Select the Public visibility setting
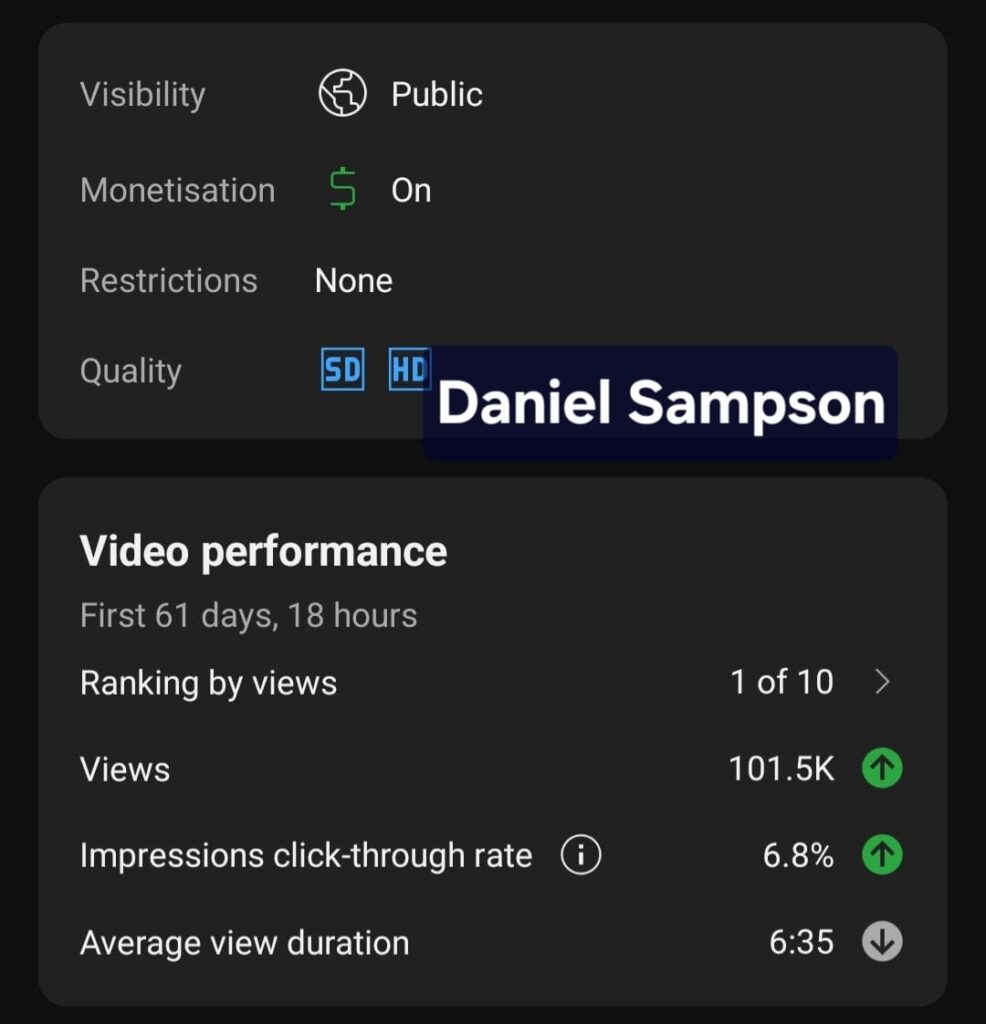986x1024 pixels. tap(437, 95)
